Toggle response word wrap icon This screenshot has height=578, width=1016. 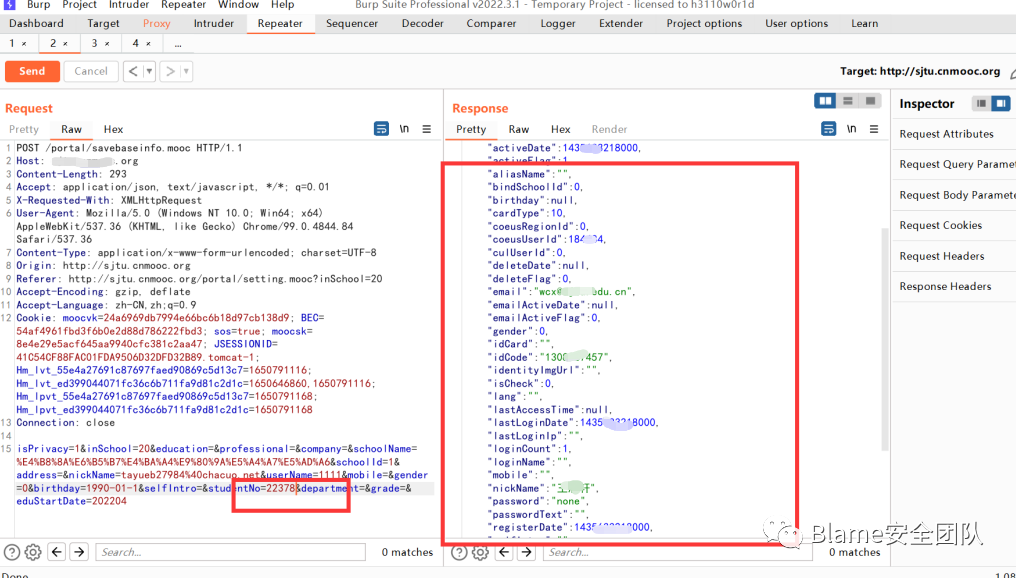click(x=829, y=129)
